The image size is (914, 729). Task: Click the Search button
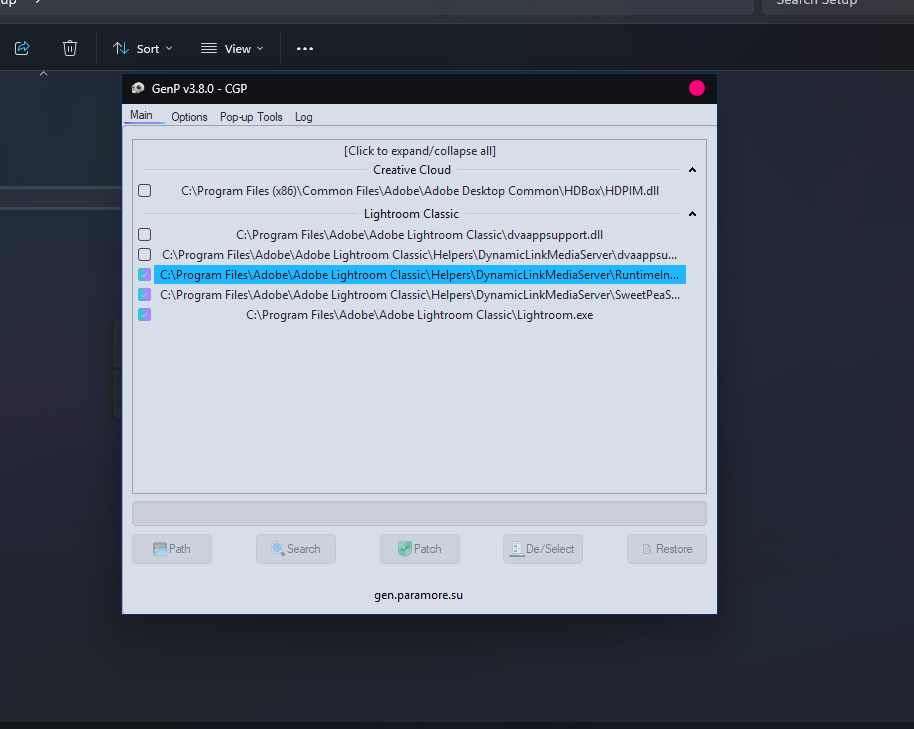click(296, 549)
